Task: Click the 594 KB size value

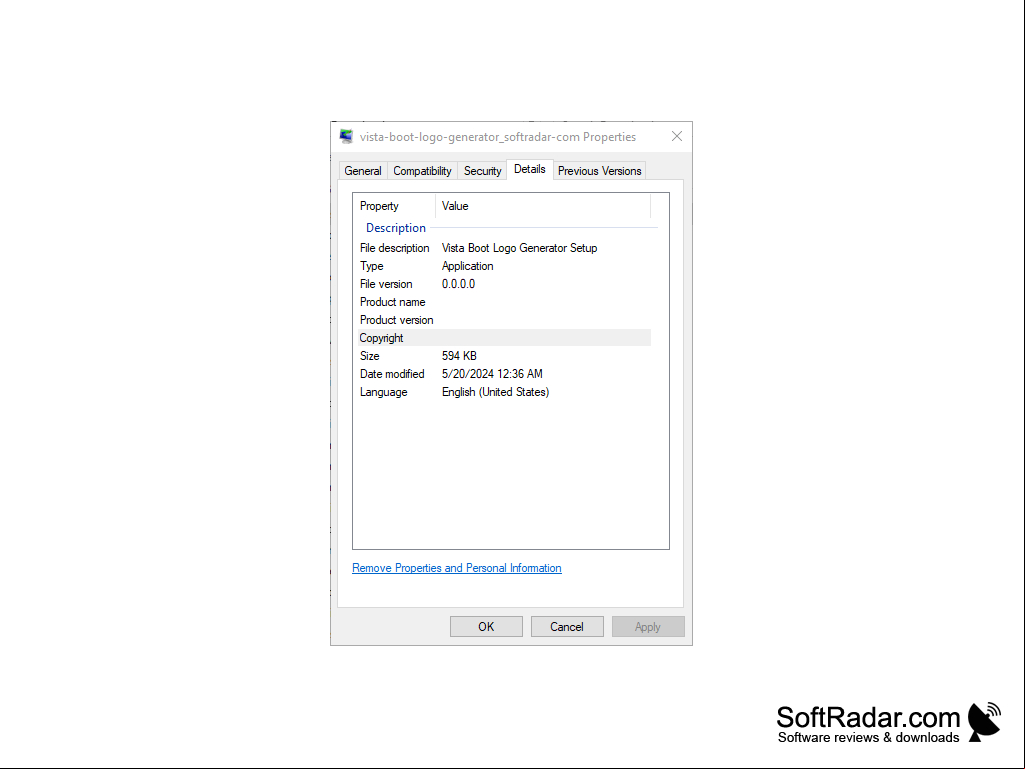Action: click(x=459, y=356)
